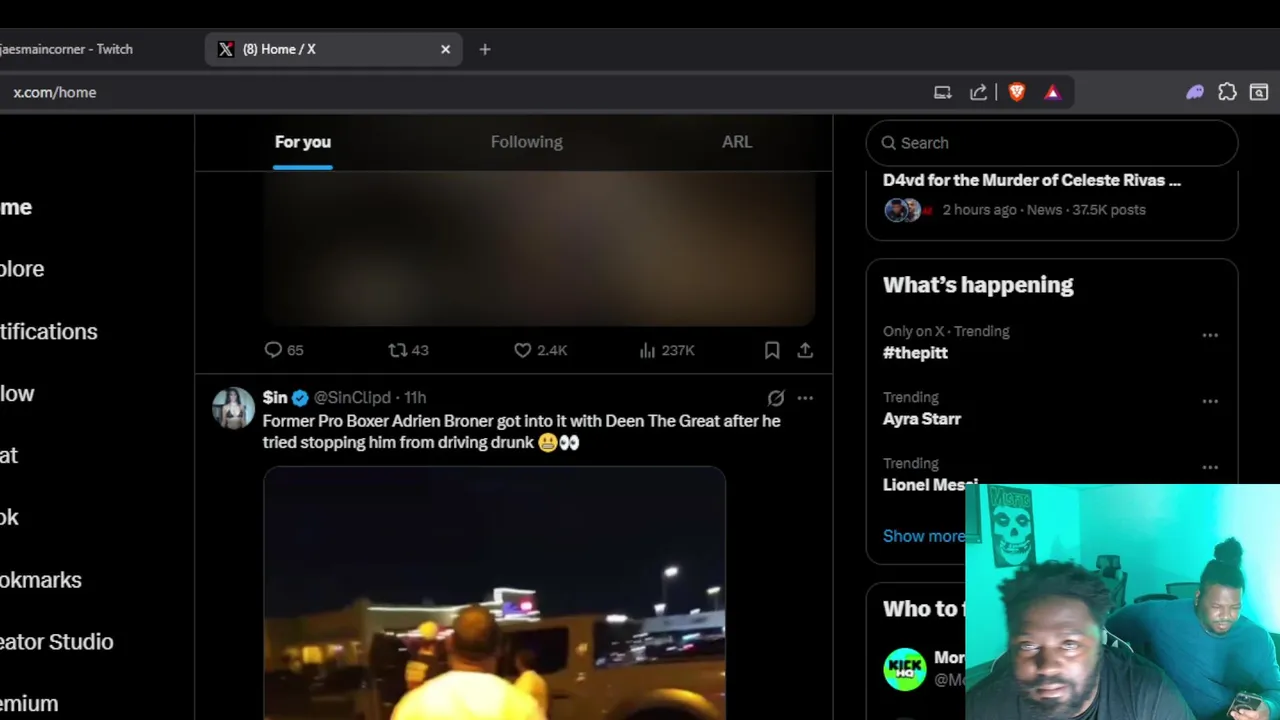Screen dimensions: 1280x720
Task: Click the blurred media in top post
Action: (x=539, y=248)
